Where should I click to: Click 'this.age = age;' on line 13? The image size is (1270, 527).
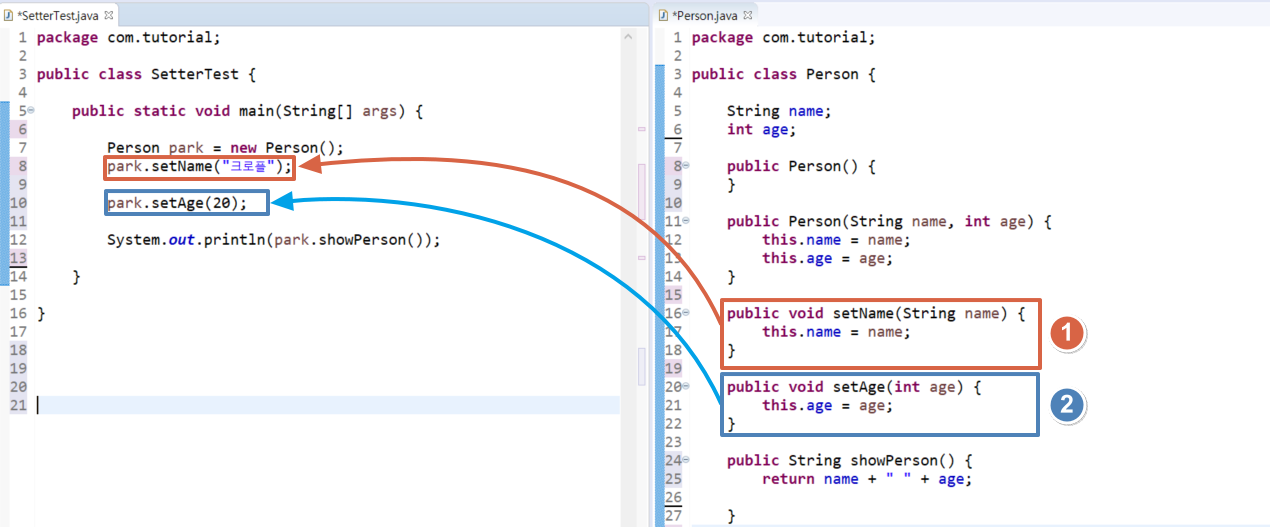point(827,258)
